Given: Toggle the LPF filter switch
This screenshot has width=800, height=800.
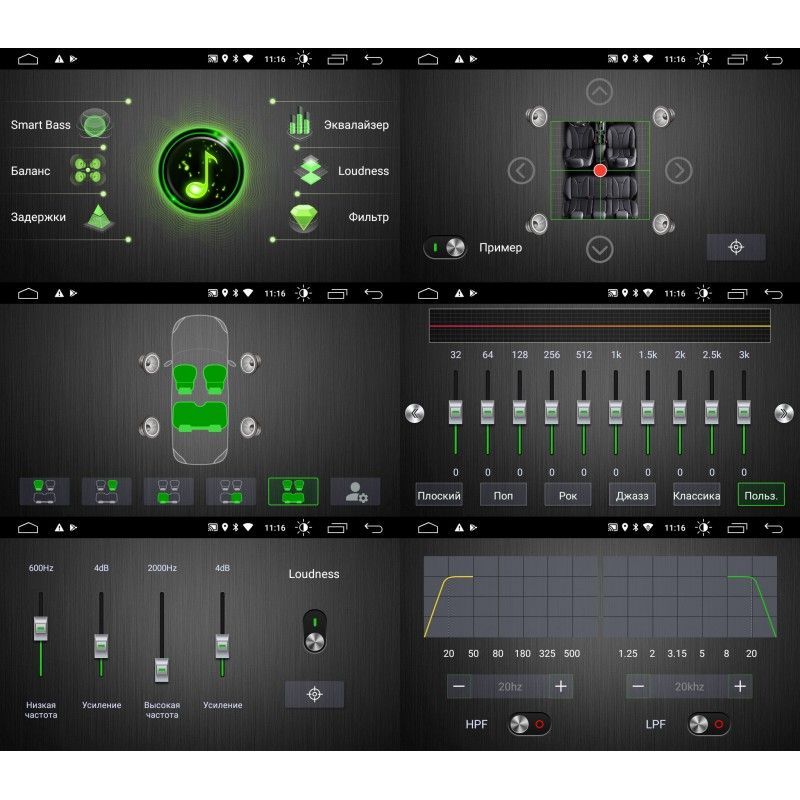Looking at the screenshot, I should pos(708,724).
